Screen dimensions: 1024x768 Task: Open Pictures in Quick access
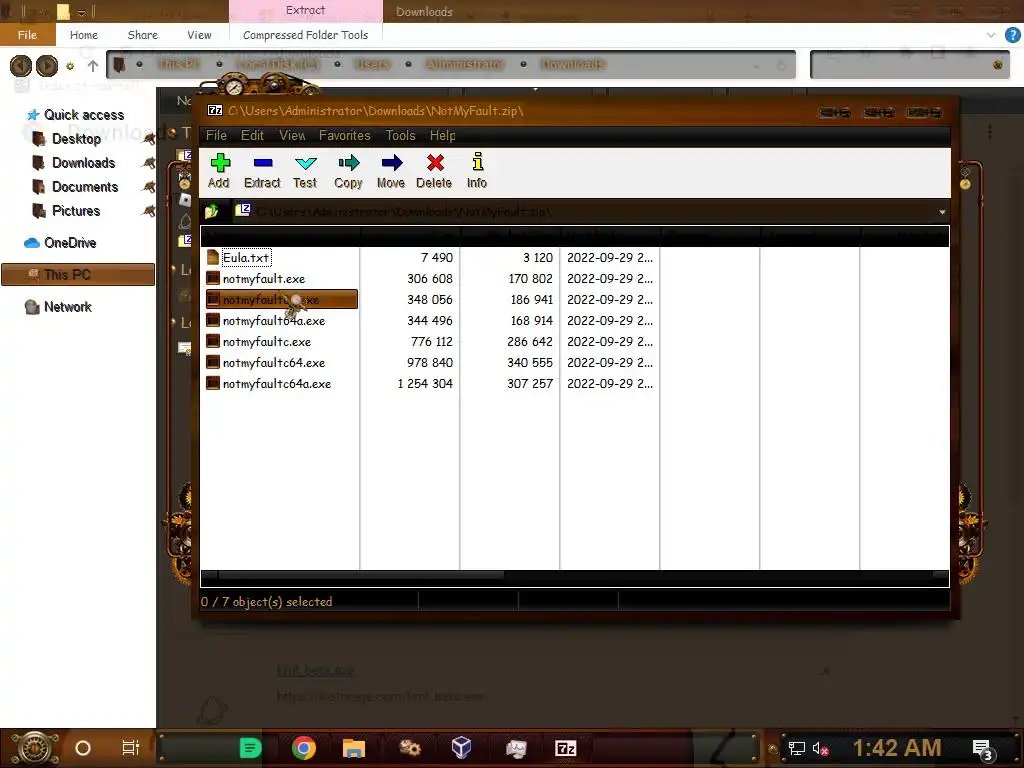(x=76, y=211)
